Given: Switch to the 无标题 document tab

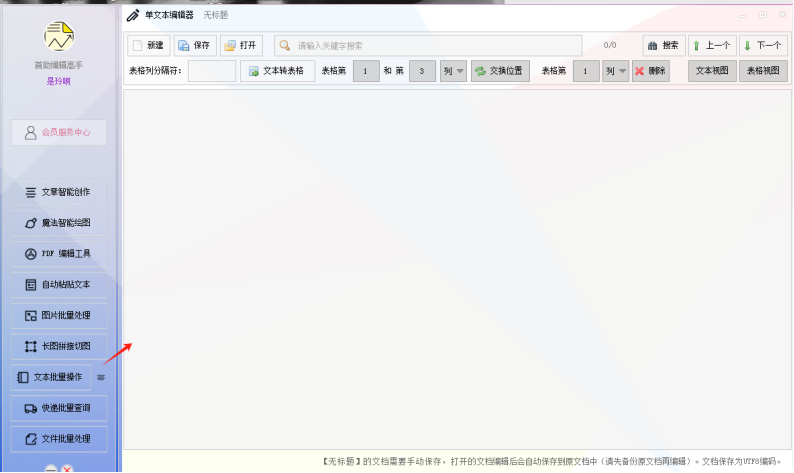Looking at the screenshot, I should (216, 15).
